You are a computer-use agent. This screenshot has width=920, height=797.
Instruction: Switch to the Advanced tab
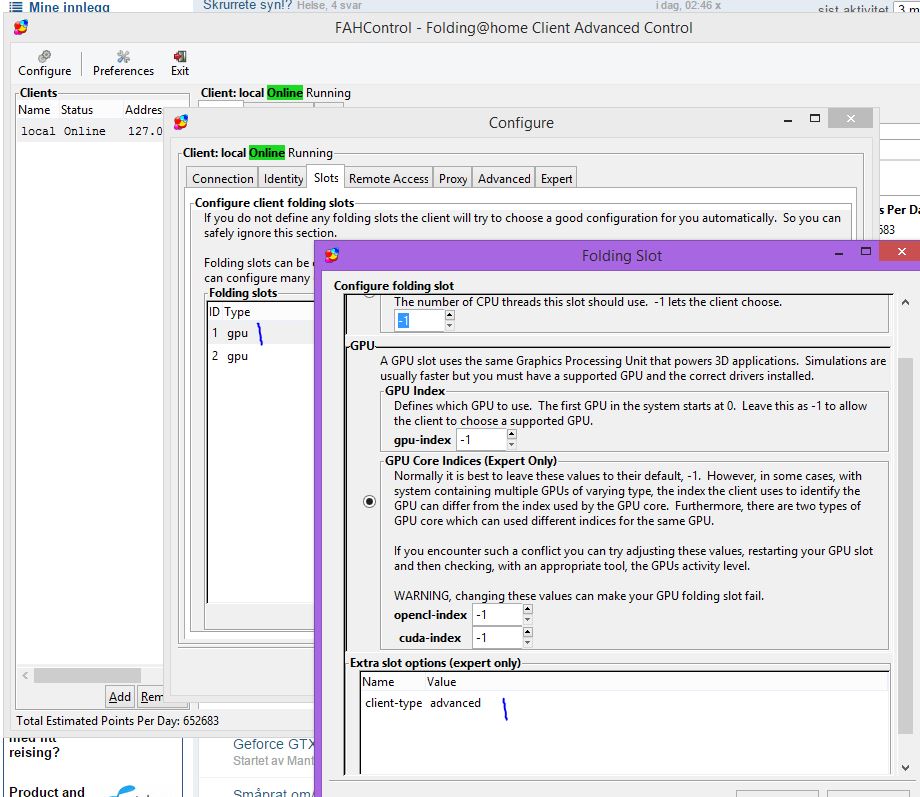click(504, 178)
